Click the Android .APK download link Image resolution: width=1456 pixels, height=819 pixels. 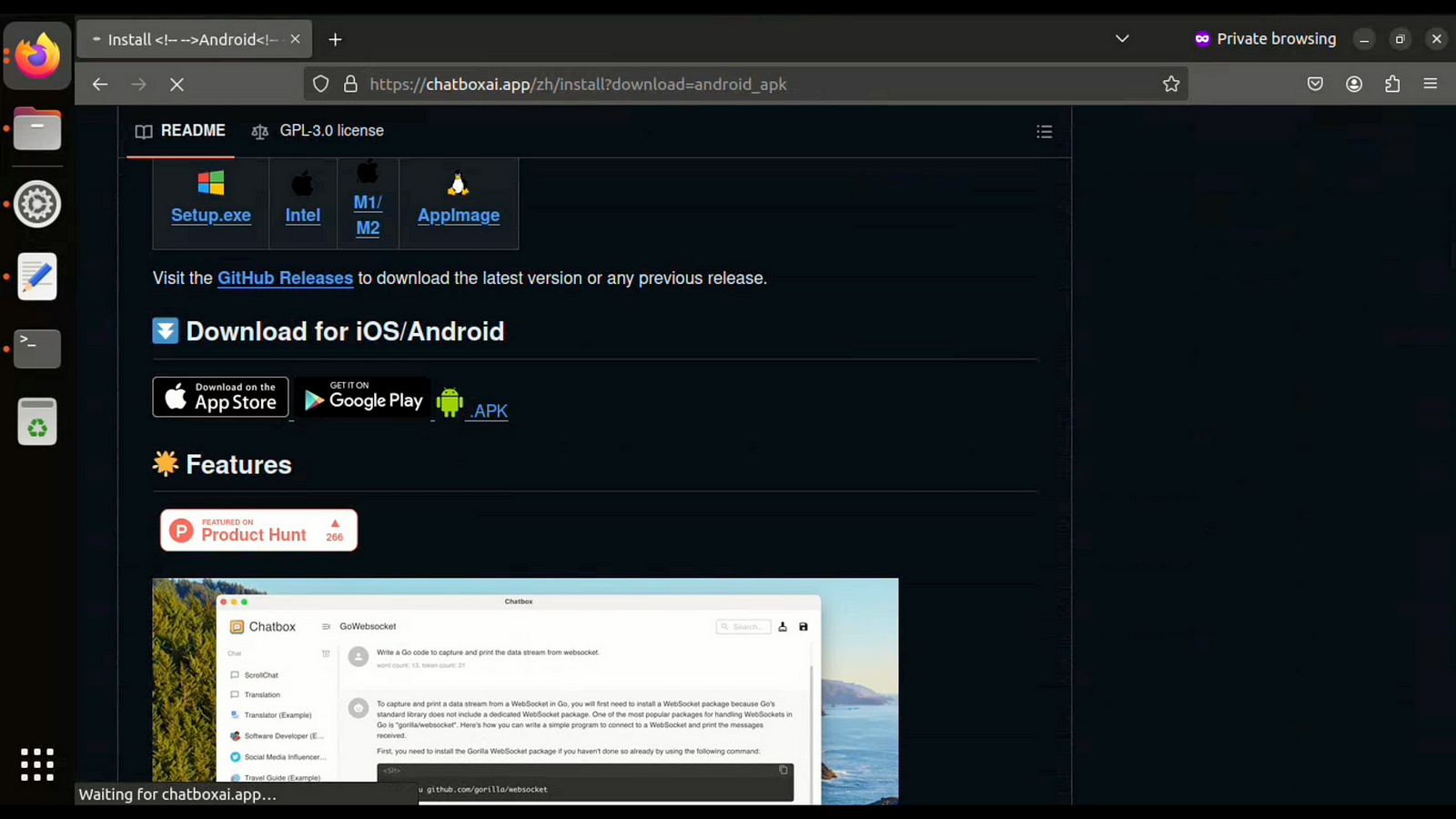tap(488, 410)
